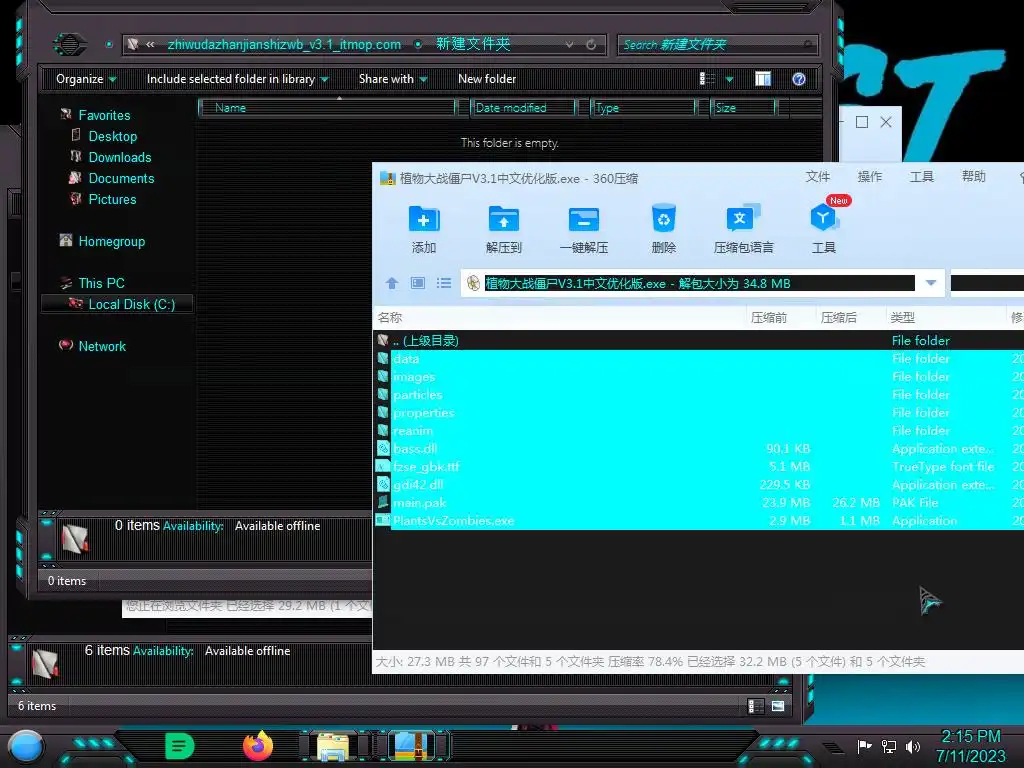Sort Explorer by Name column

tap(327, 108)
